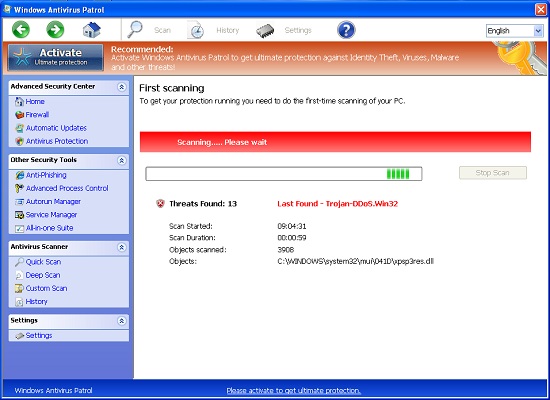Click the Deep Scan icon

pyautogui.click(x=19, y=275)
